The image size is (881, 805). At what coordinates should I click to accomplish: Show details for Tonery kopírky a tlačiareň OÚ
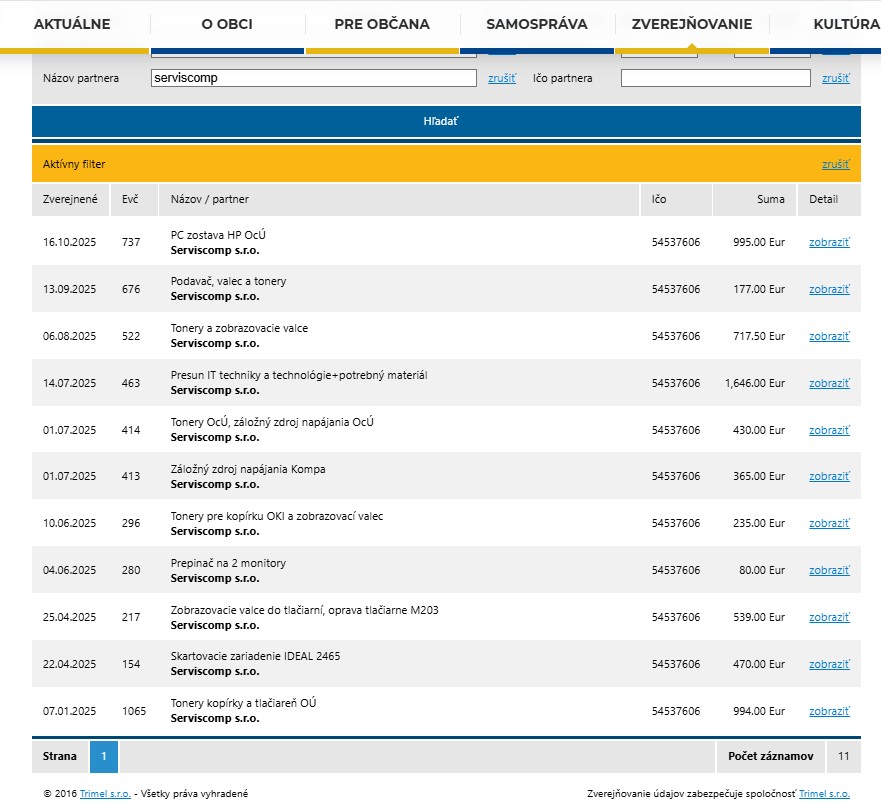click(x=829, y=711)
